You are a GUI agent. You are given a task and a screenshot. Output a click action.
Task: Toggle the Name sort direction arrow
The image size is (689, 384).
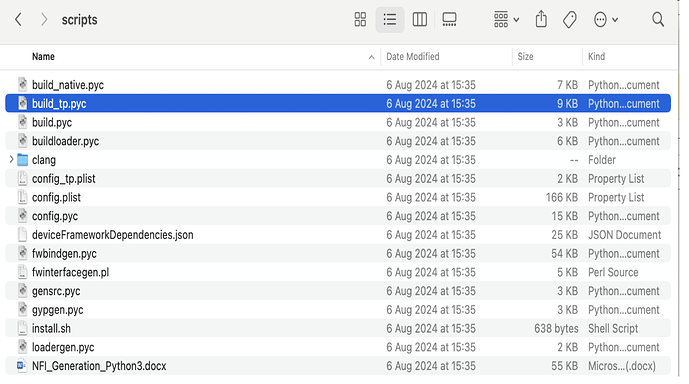[x=371, y=57]
